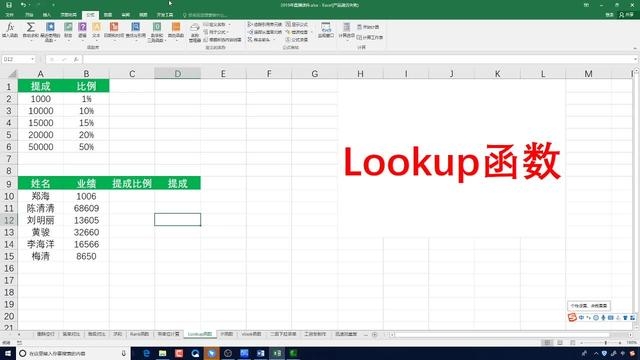Open Microsoft Edge from the taskbar
The height and width of the screenshot is (360, 640).
[146, 353]
